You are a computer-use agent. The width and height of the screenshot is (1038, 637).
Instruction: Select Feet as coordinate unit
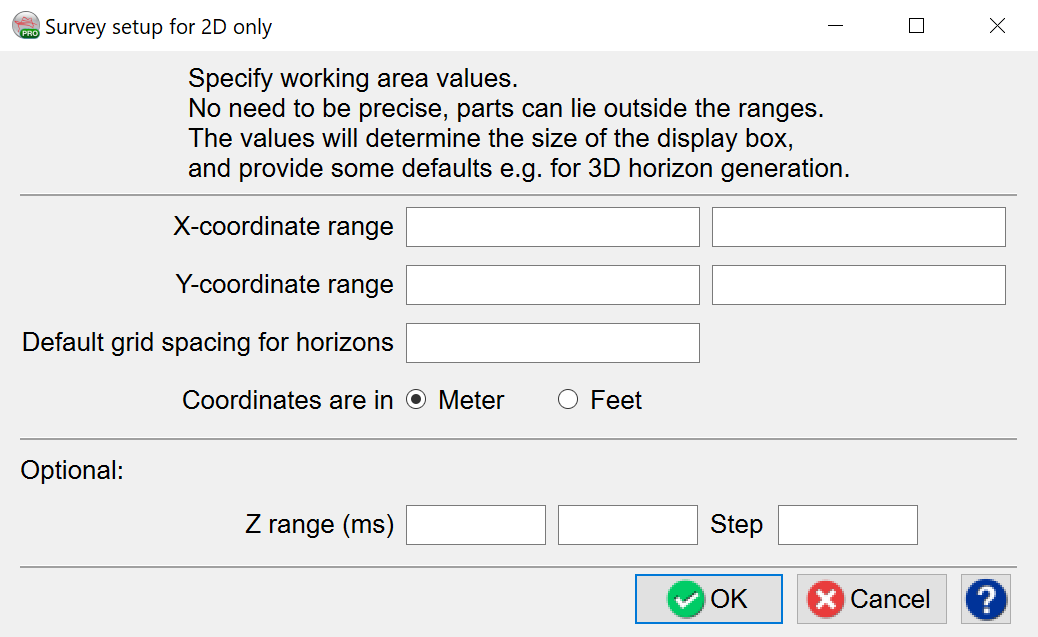pos(568,400)
